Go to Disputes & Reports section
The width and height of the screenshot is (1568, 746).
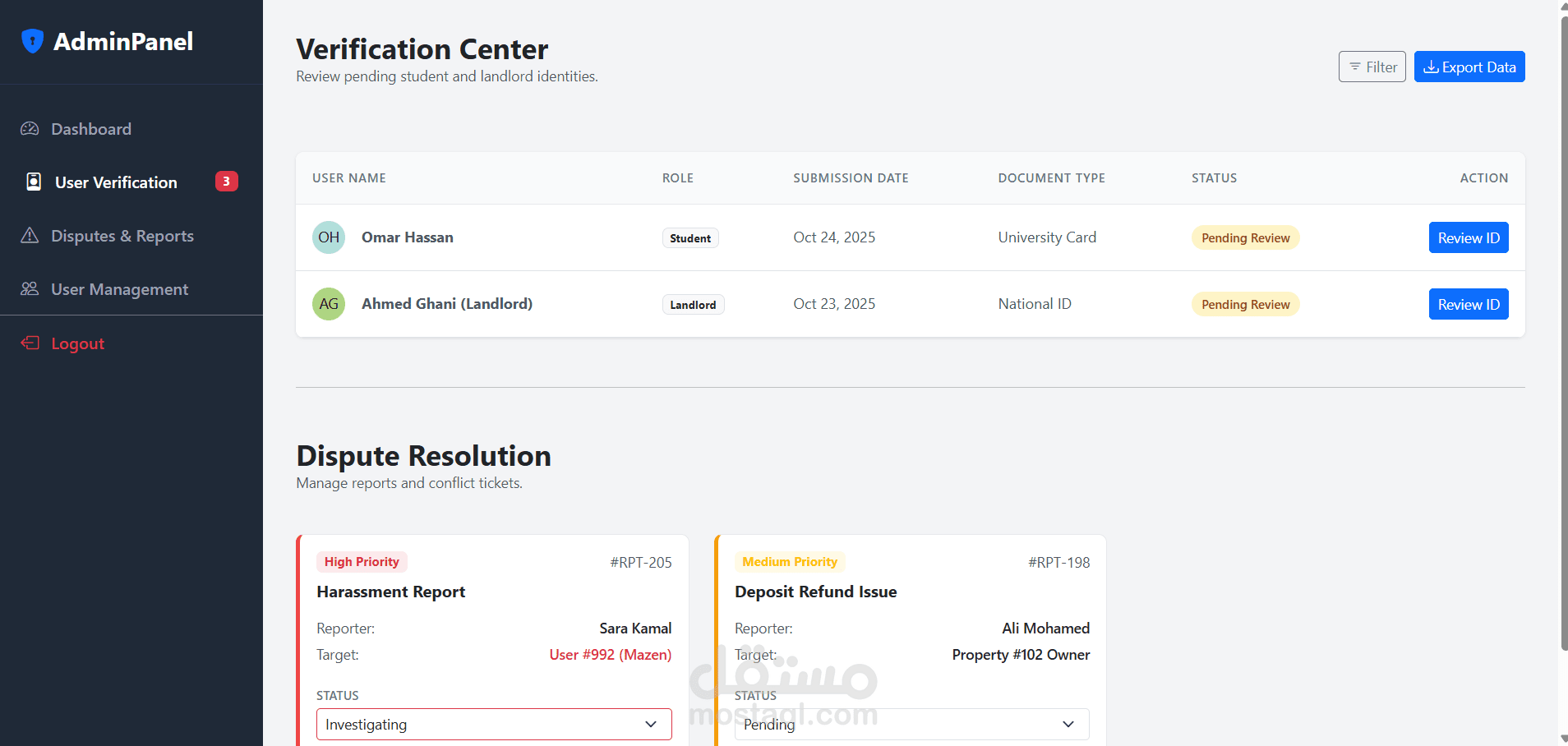click(x=122, y=236)
